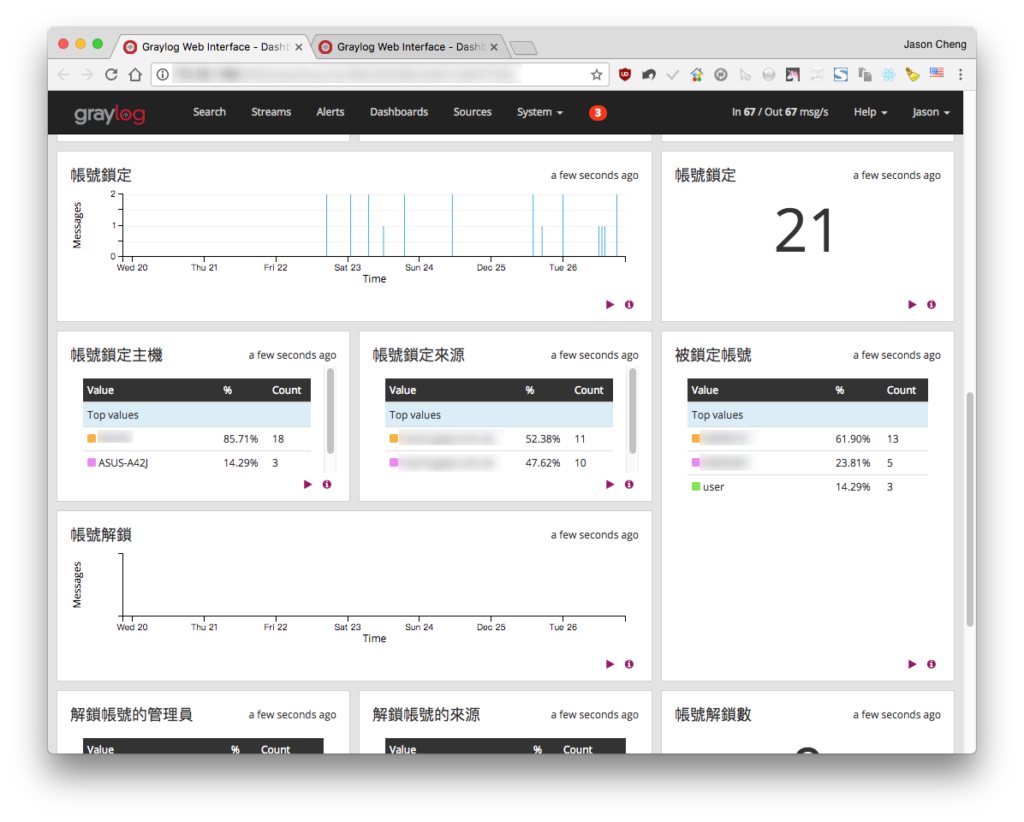Replay search for the 帳號鎖定主機 widget
The image size is (1024, 822).
tap(308, 484)
